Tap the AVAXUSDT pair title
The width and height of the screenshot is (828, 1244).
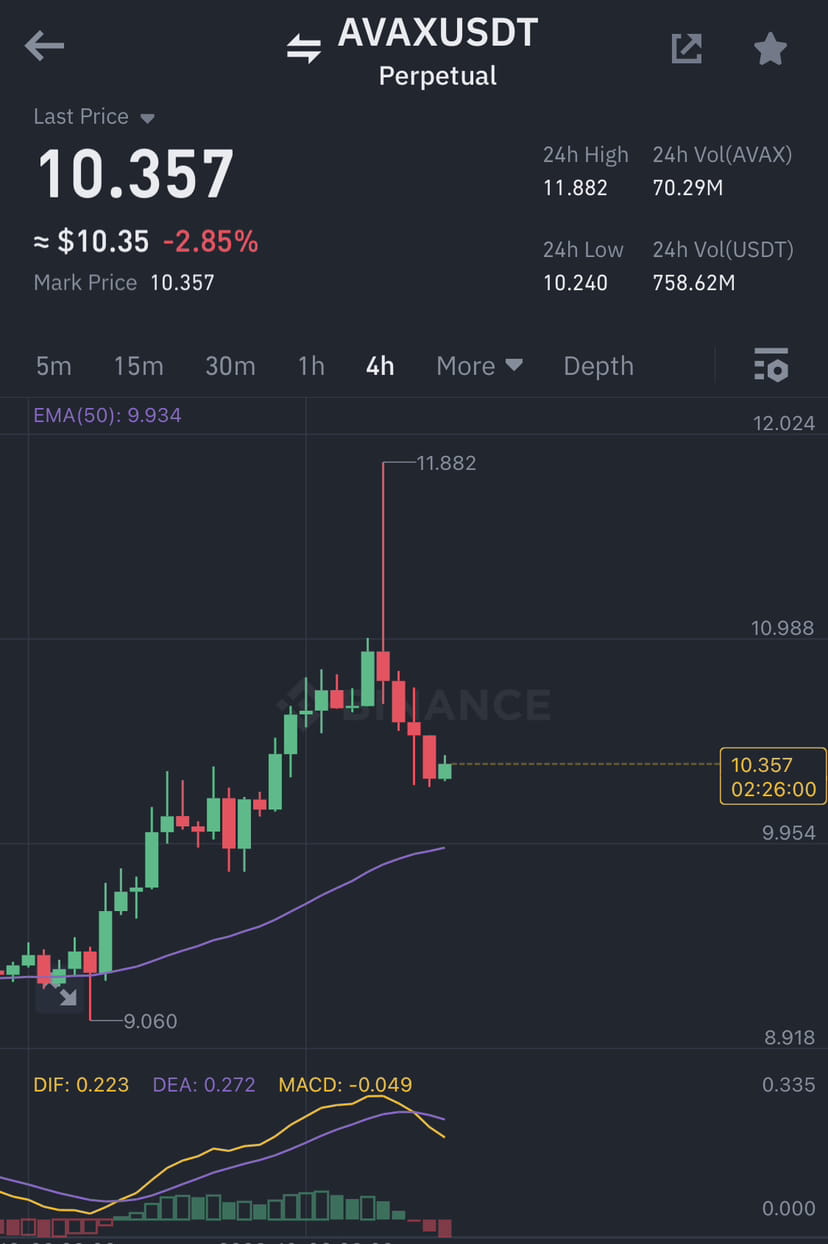point(438,33)
